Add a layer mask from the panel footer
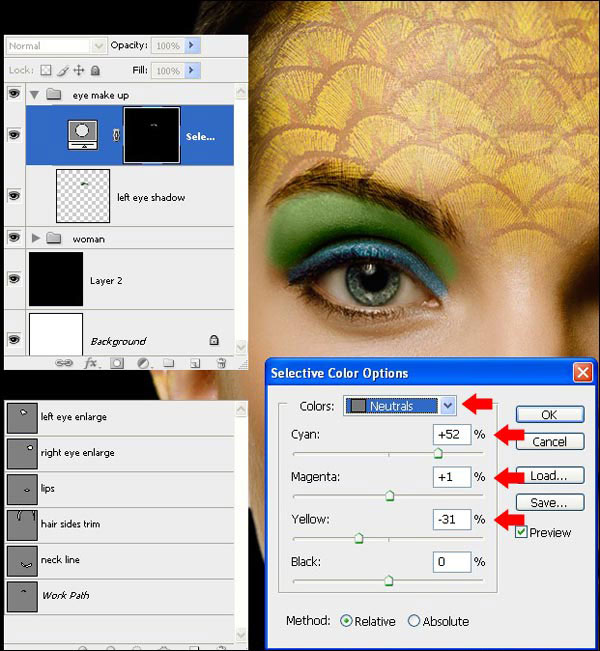The image size is (600, 651). 116,363
